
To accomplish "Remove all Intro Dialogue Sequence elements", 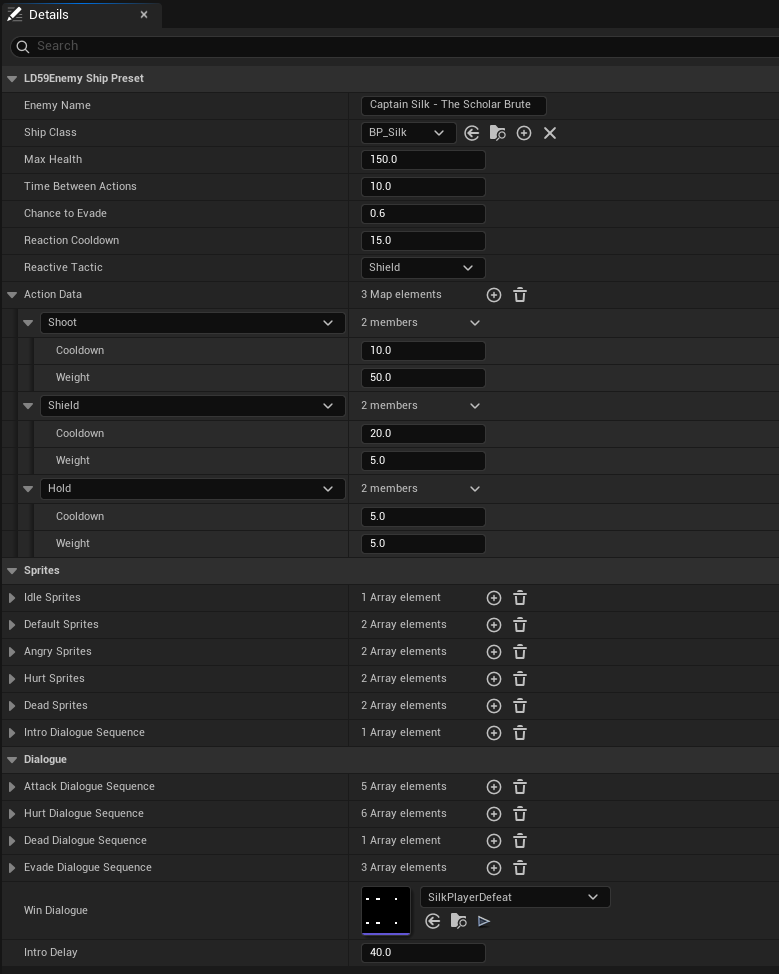I will [x=520, y=733].
